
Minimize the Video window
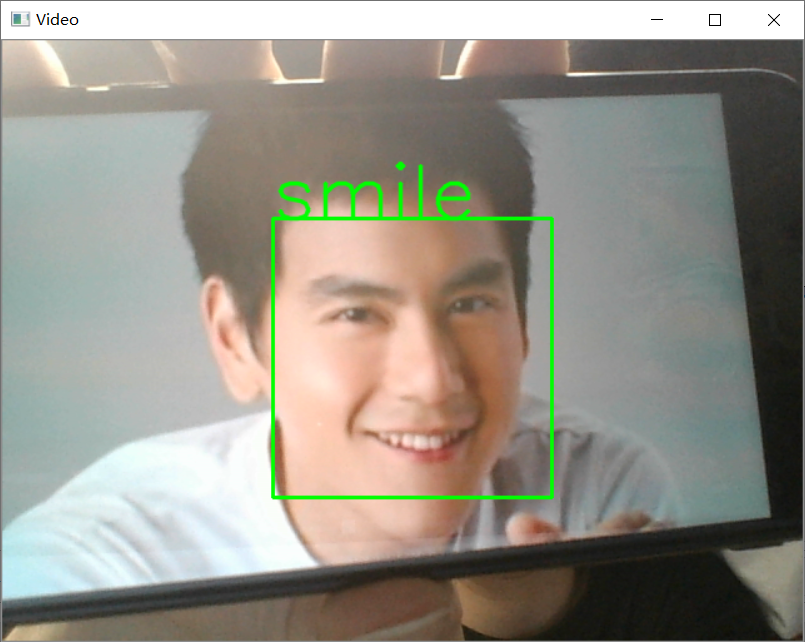click(657, 20)
